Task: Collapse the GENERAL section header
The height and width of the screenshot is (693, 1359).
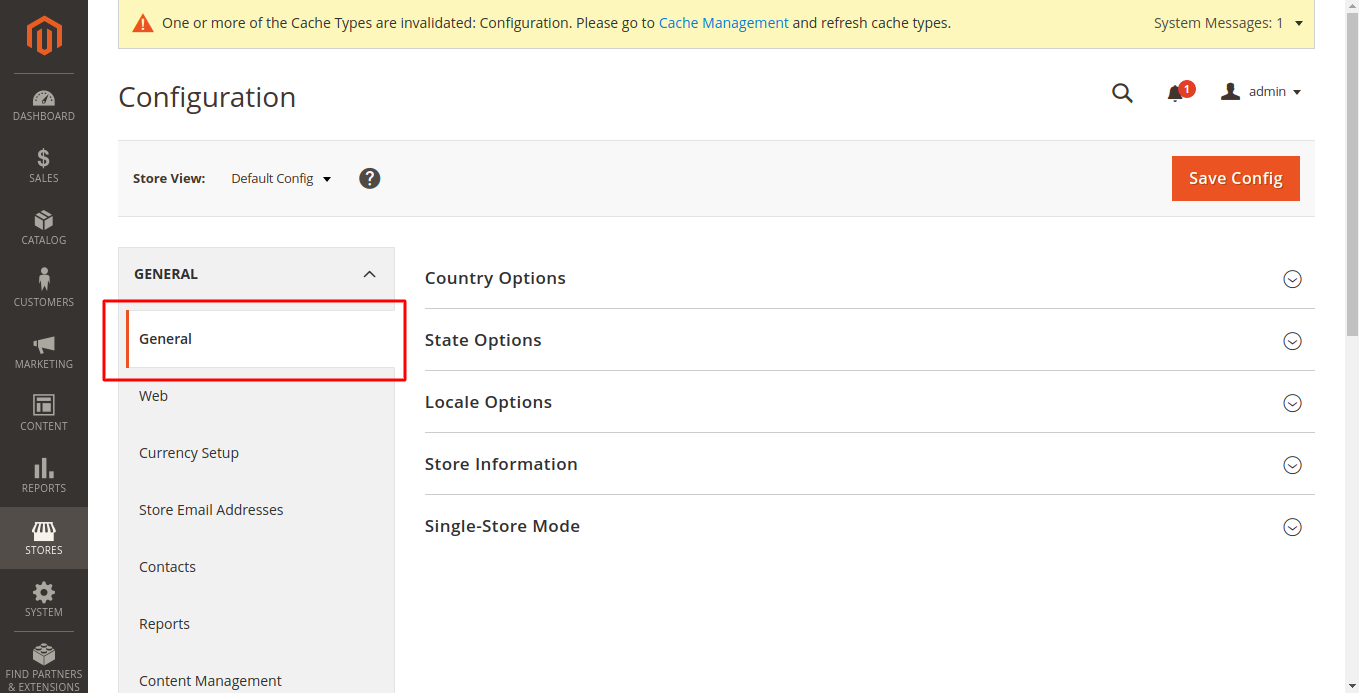Action: (256, 274)
